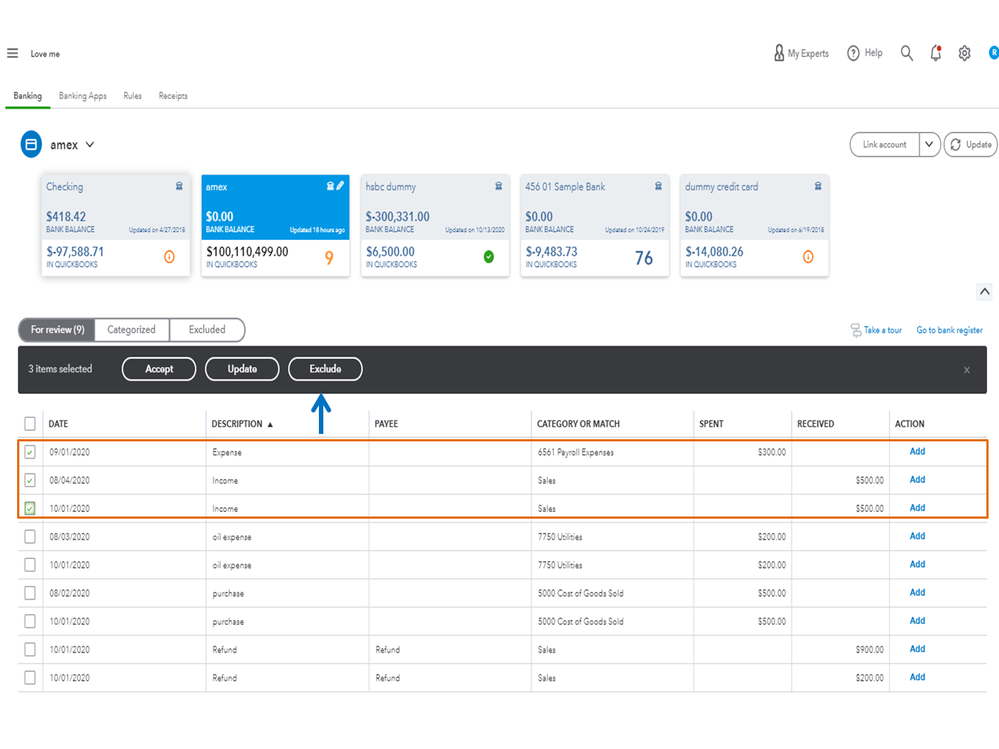Click the Help question mark icon
This screenshot has height=749, width=999.
(853, 53)
